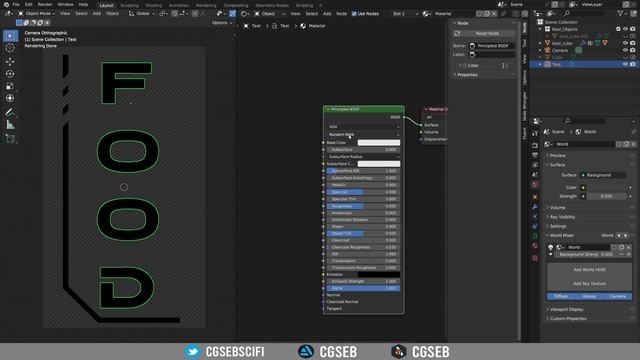Hide Bool_Objects collection in viewport
640x360 pixels.
point(625,29)
